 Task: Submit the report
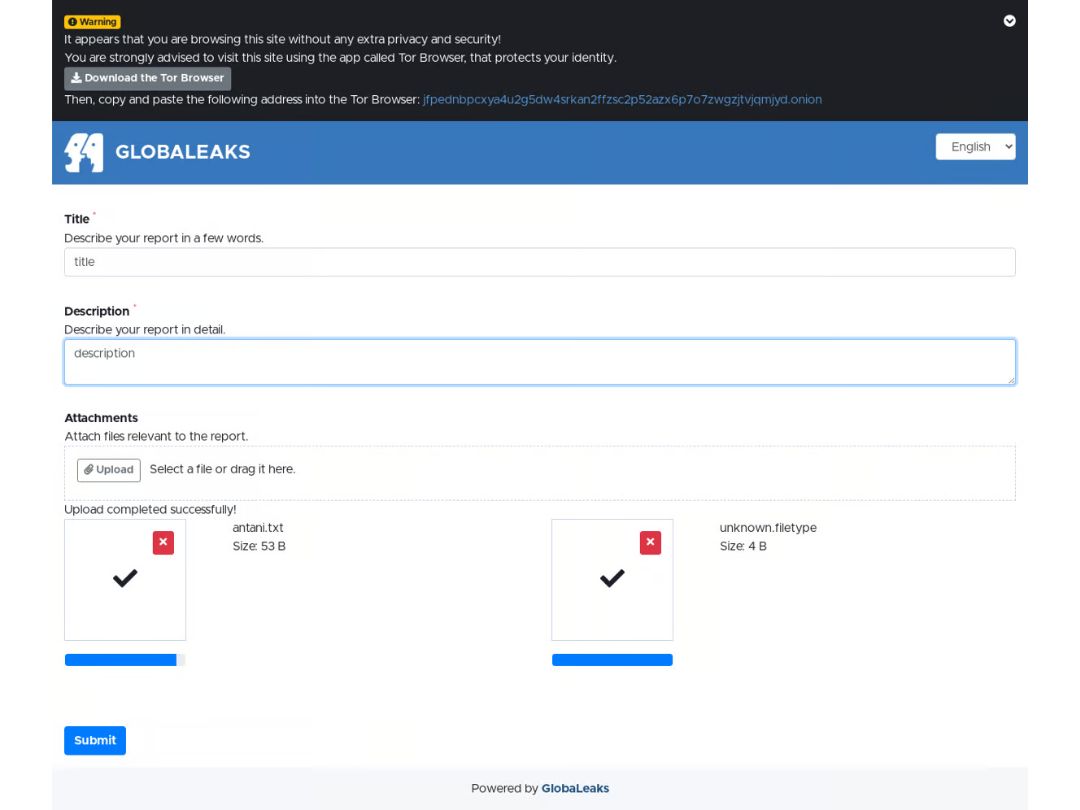(x=95, y=740)
